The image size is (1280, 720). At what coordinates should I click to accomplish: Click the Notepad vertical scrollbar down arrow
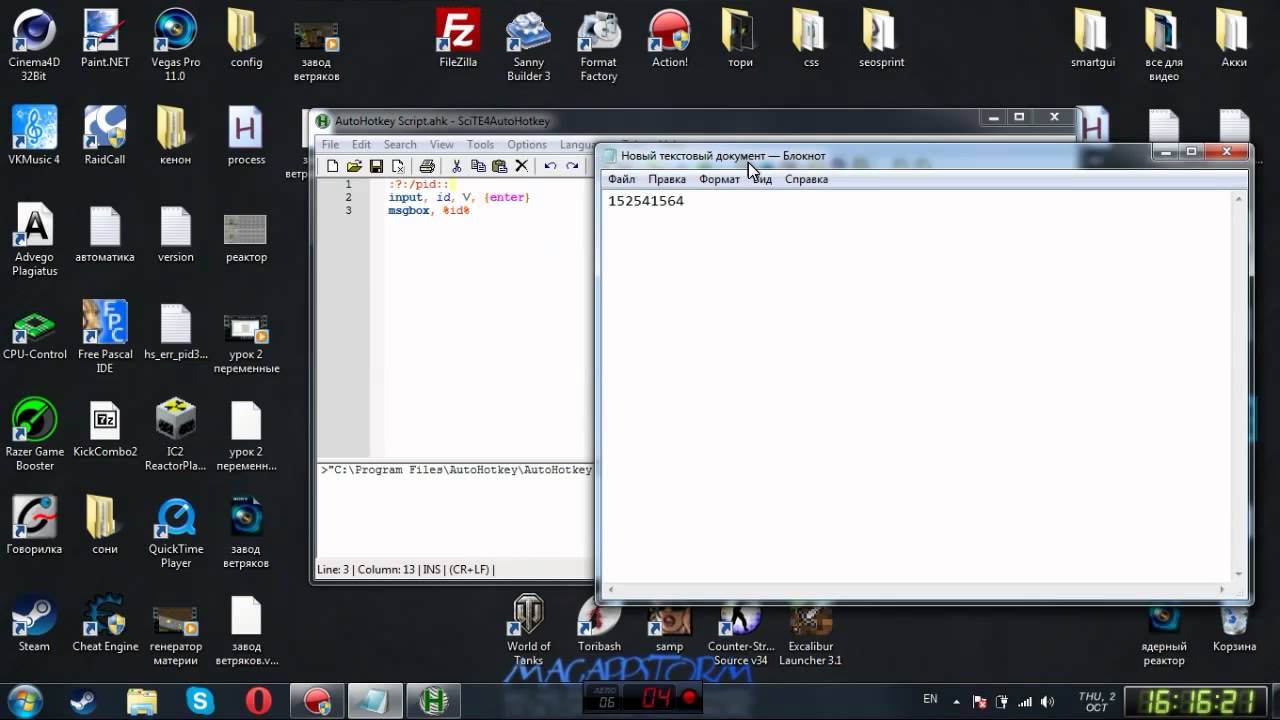click(1239, 574)
